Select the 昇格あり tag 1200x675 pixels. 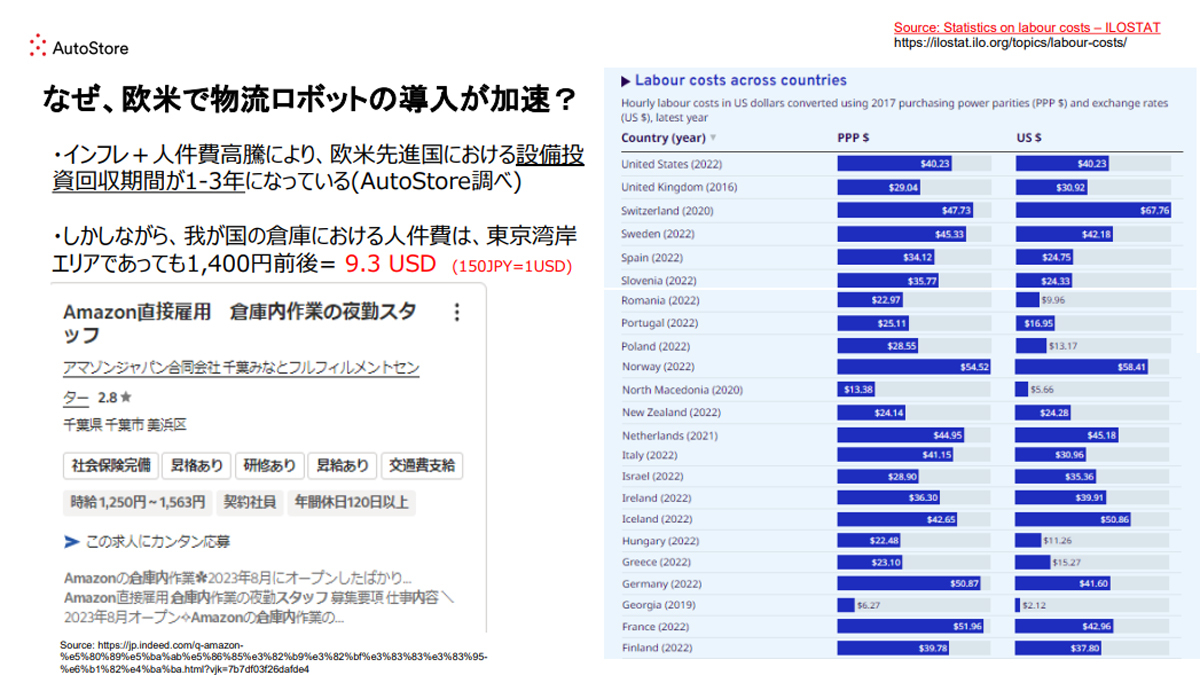[x=197, y=465]
